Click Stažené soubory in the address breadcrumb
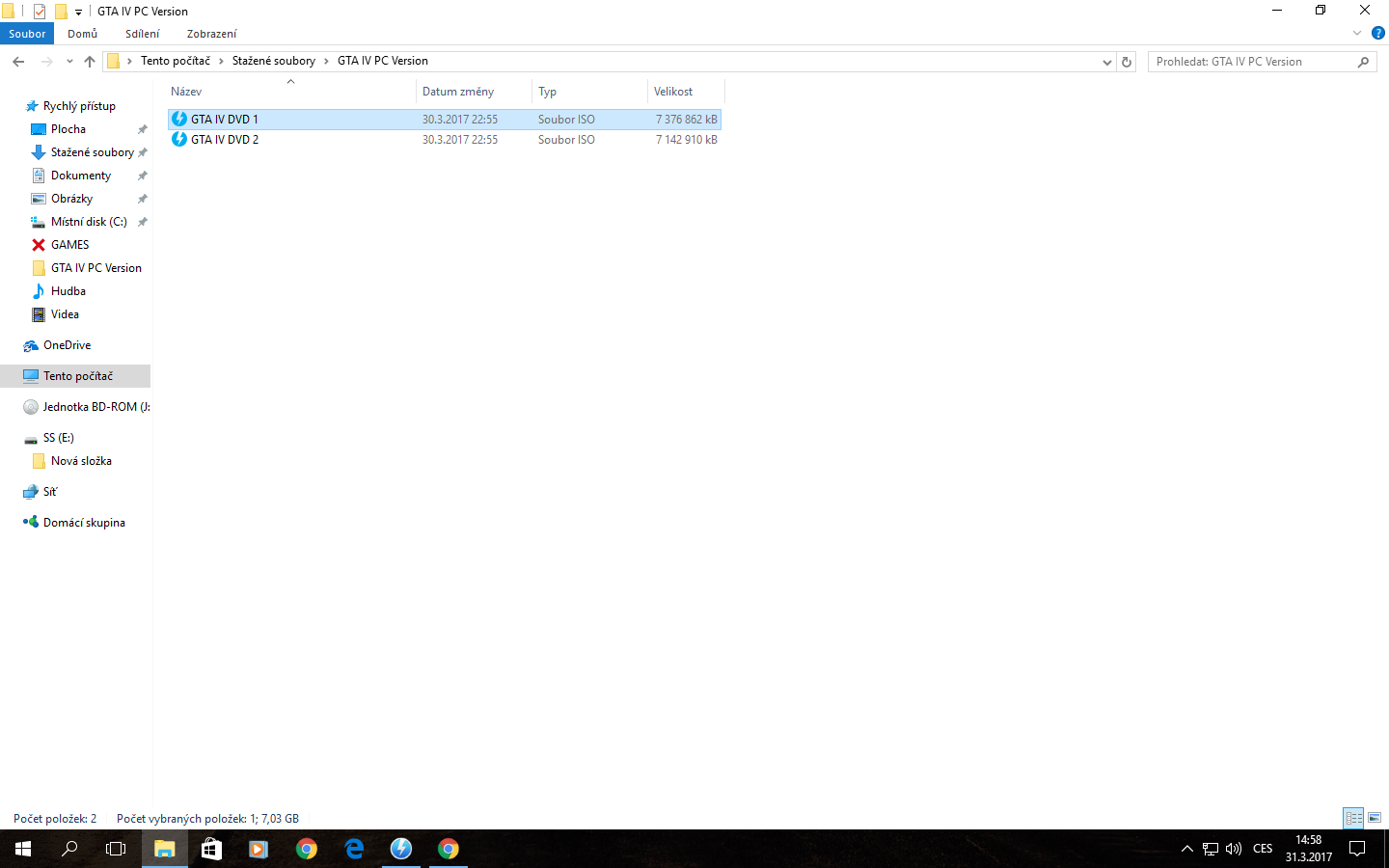 274,61
